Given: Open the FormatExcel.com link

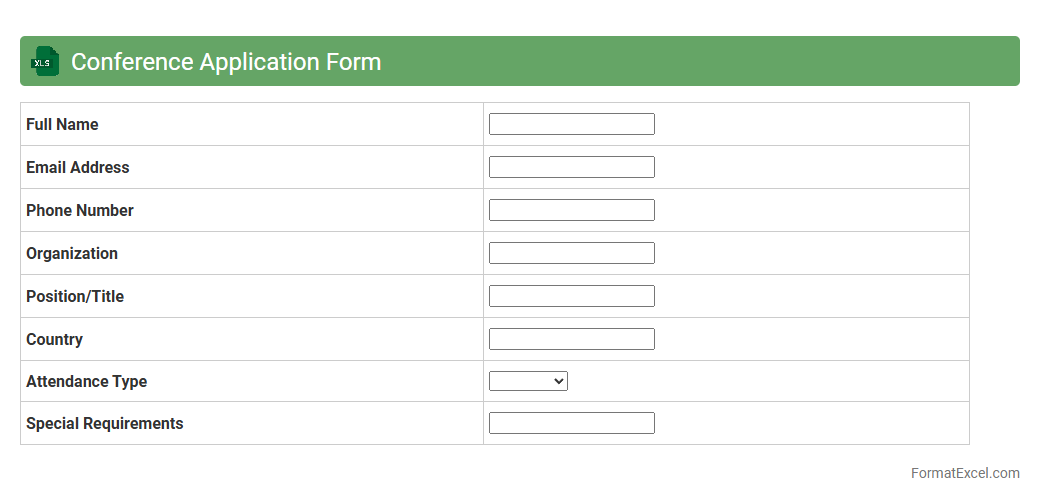Looking at the screenshot, I should coord(964,473).
